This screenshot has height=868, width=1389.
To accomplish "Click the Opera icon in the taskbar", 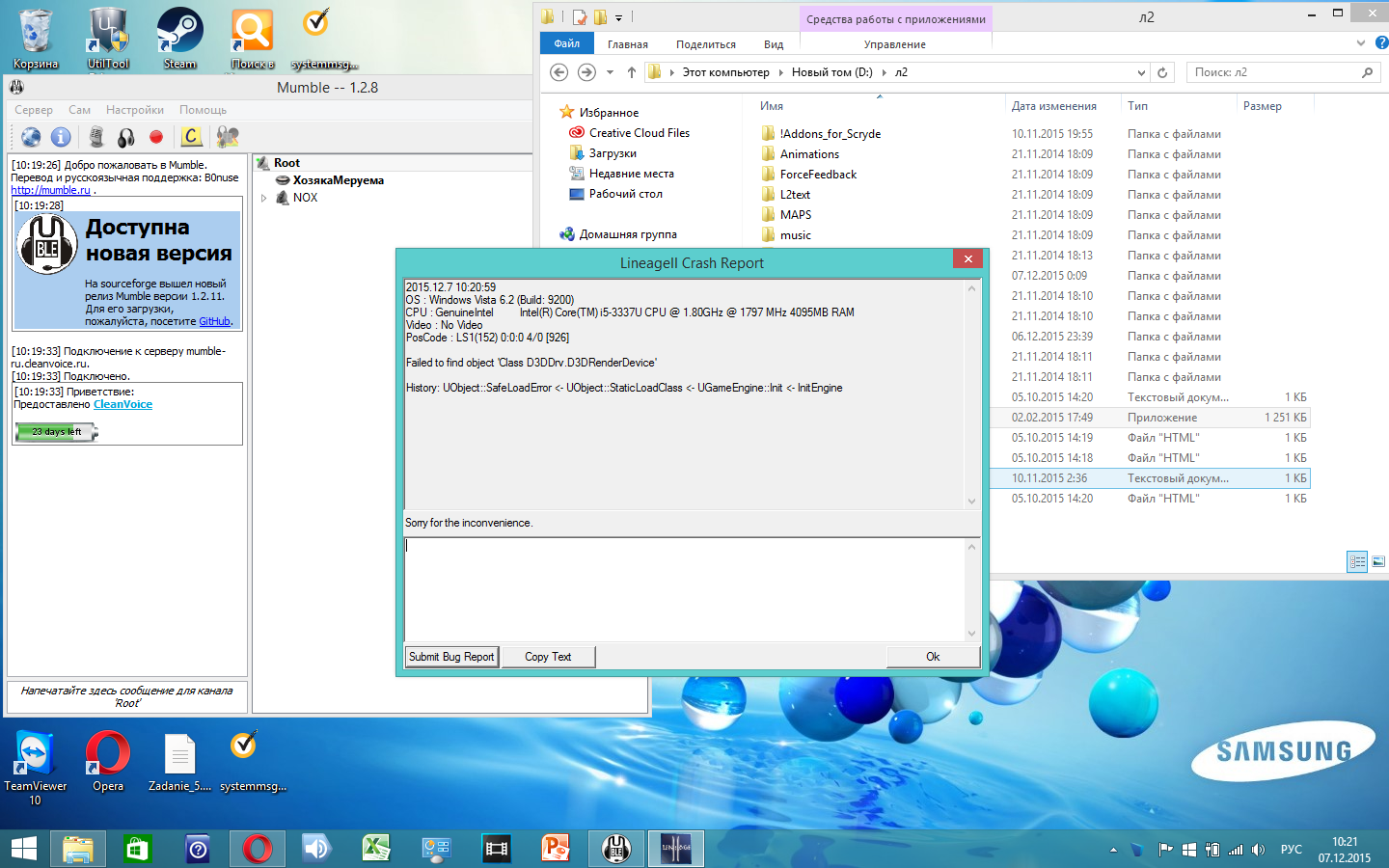I will (x=257, y=849).
